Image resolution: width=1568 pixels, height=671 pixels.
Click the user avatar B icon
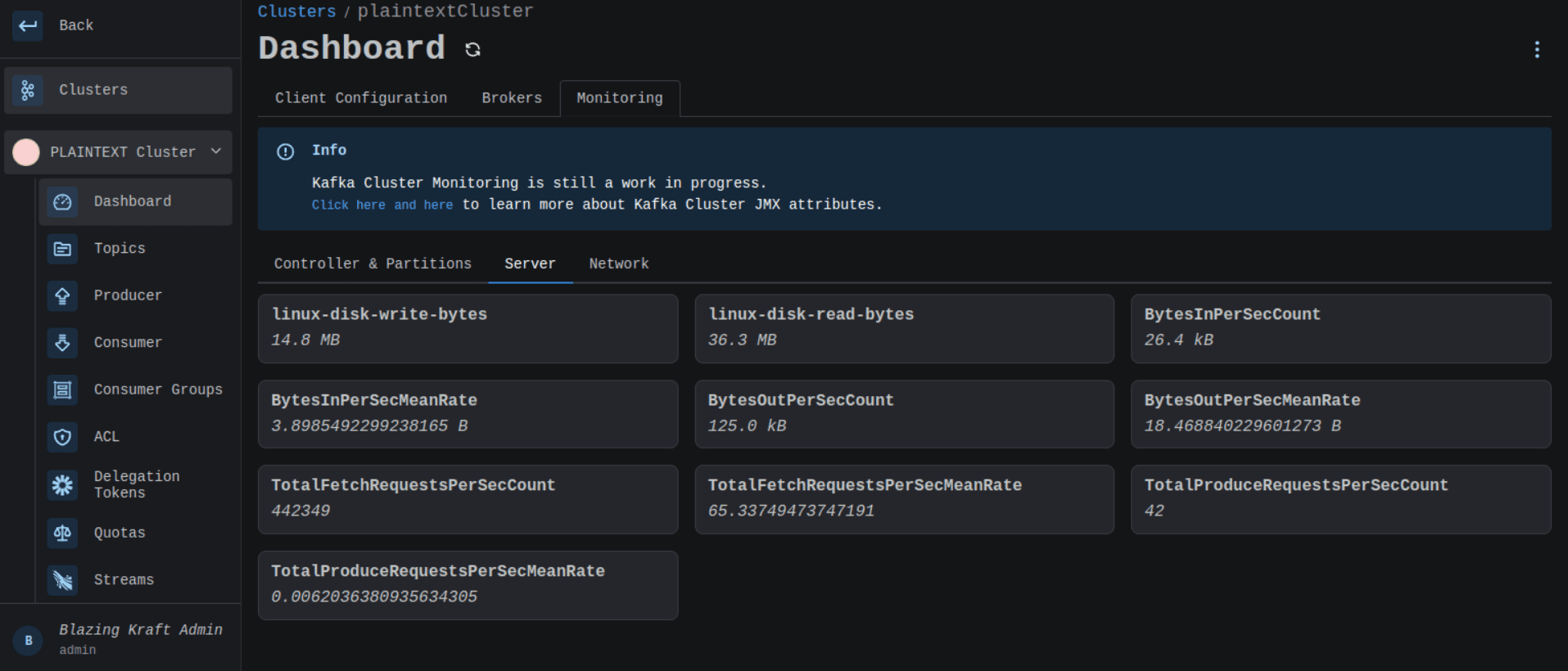[29, 640]
